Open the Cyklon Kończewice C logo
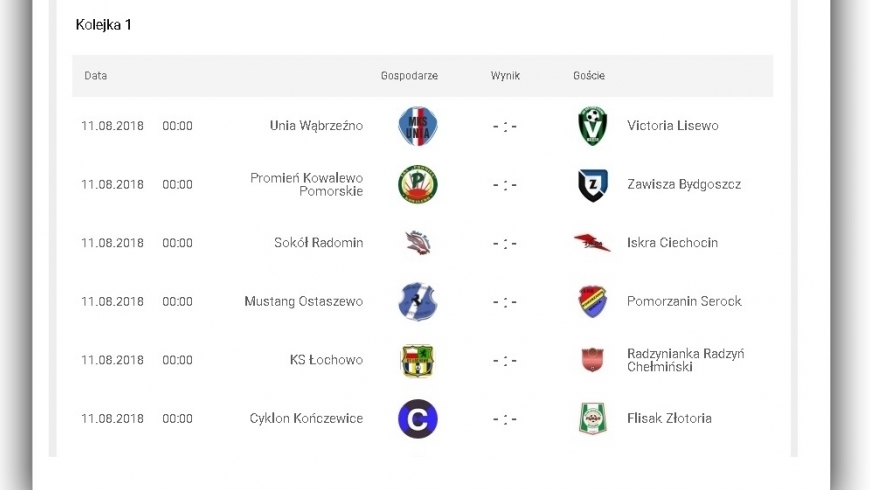 click(418, 419)
